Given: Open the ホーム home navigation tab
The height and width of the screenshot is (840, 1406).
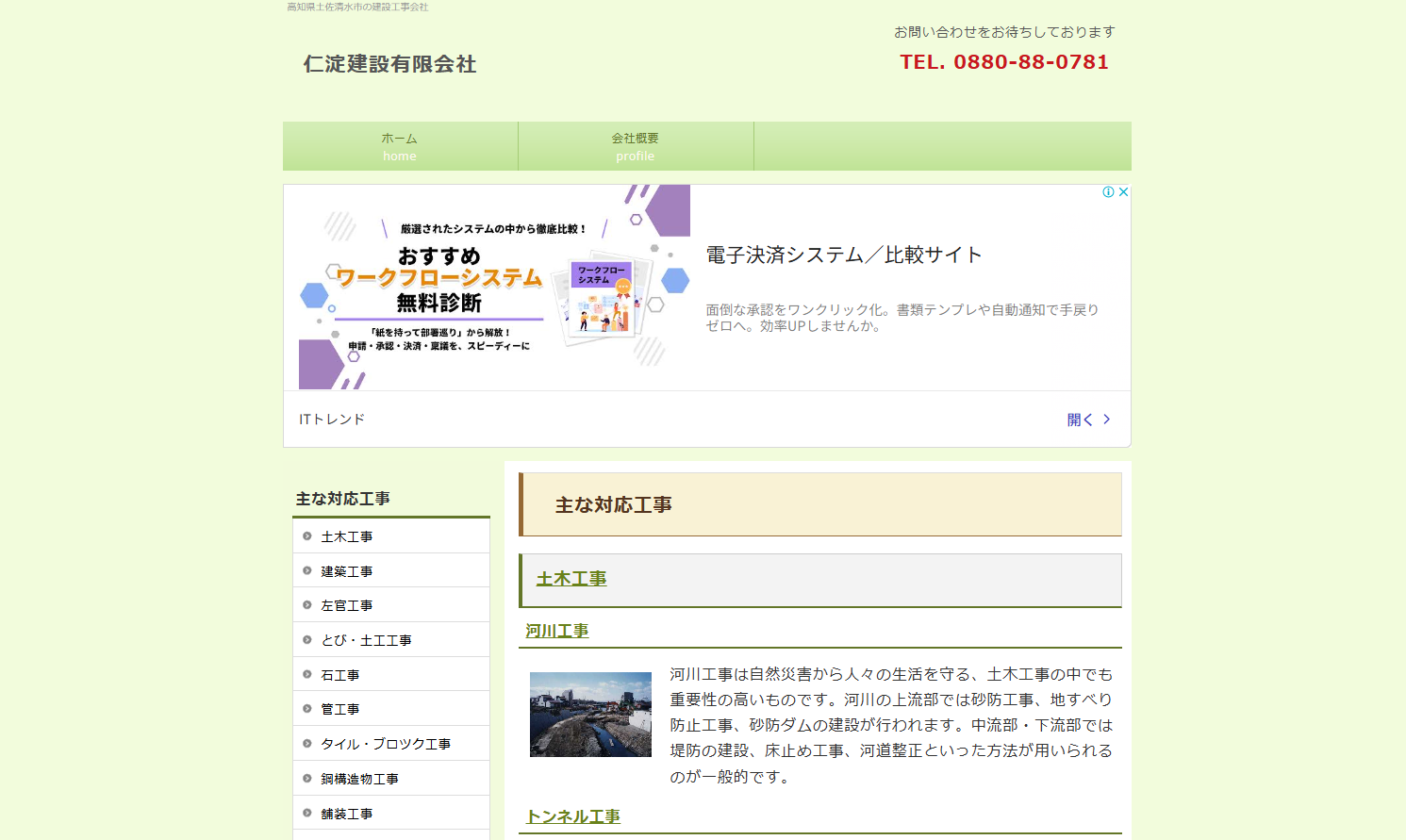Looking at the screenshot, I should [400, 146].
